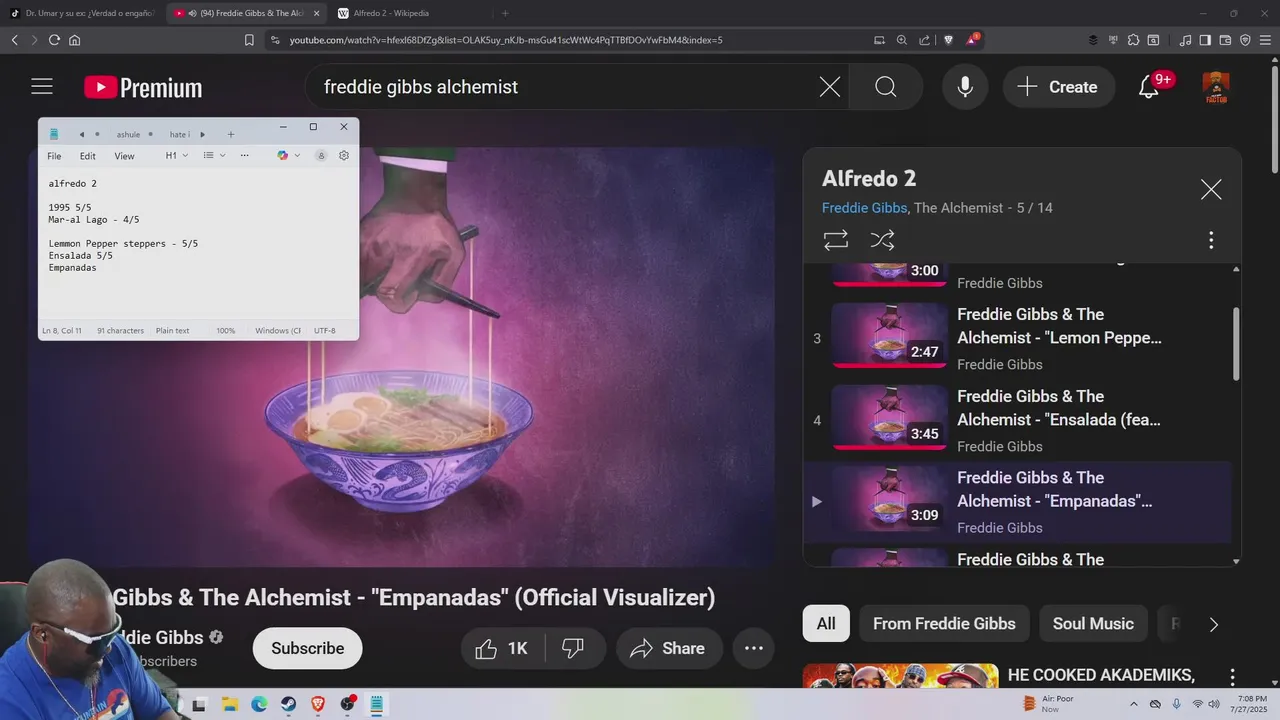Click Notepad "Ln 8, Col 11" status
The height and width of the screenshot is (720, 1280).
[x=62, y=331]
